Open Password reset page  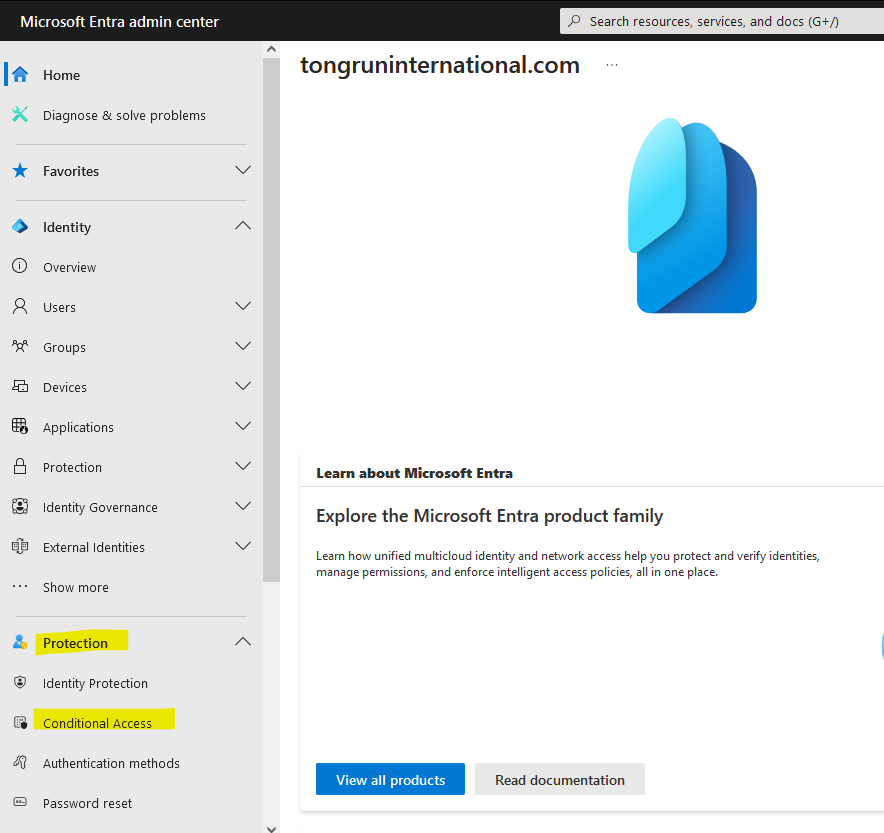tap(87, 803)
